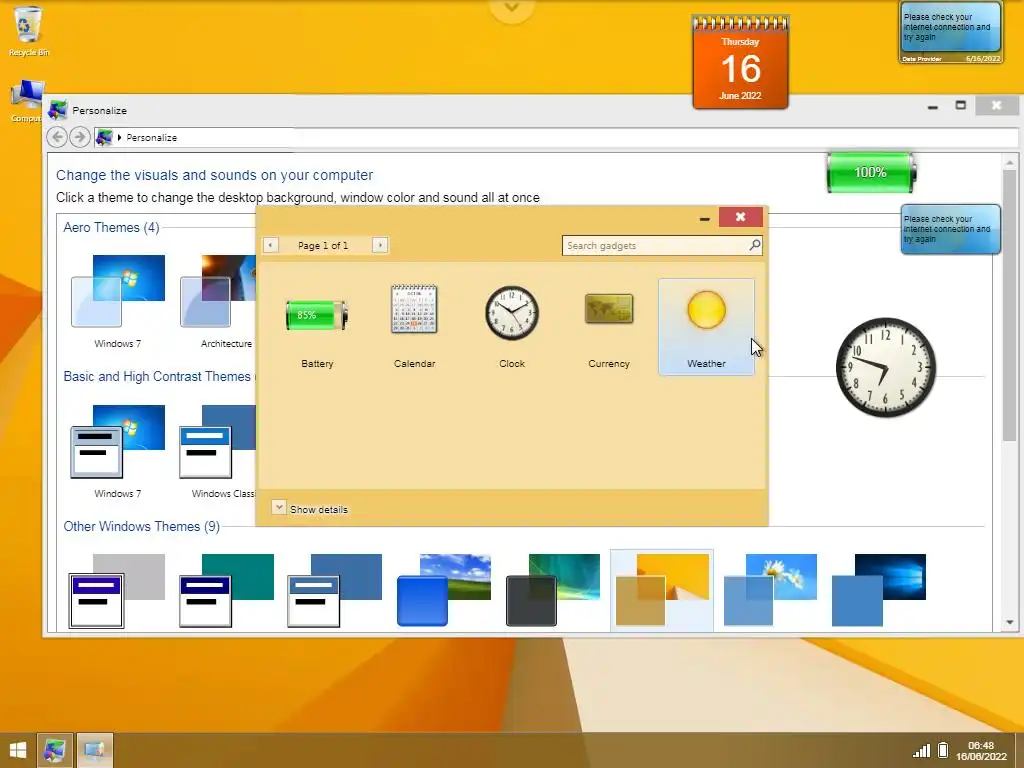The height and width of the screenshot is (768, 1024).
Task: Click the Other Windows Themes (9) heading
Action: [x=141, y=526]
